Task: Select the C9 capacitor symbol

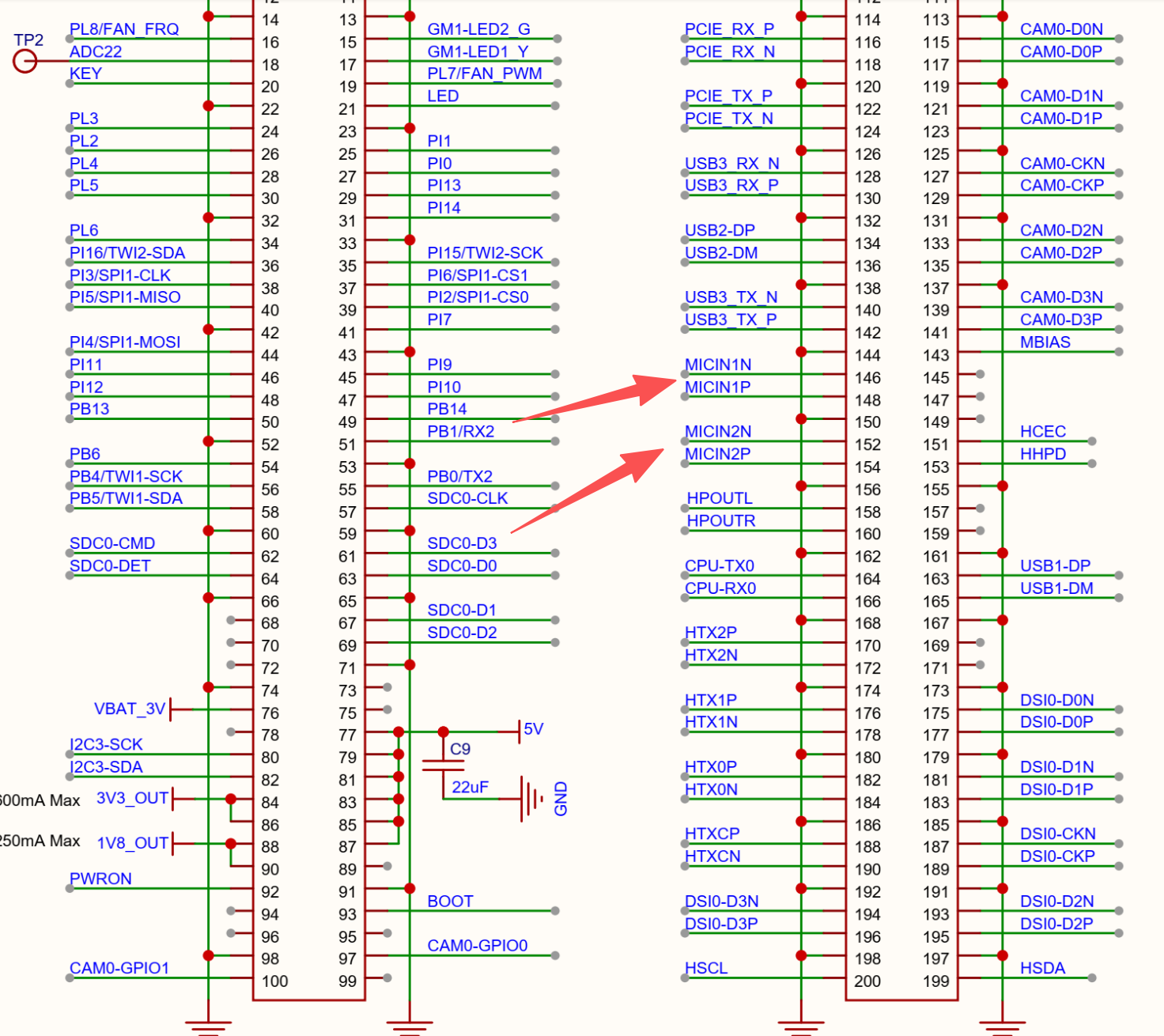Action: click(x=444, y=765)
